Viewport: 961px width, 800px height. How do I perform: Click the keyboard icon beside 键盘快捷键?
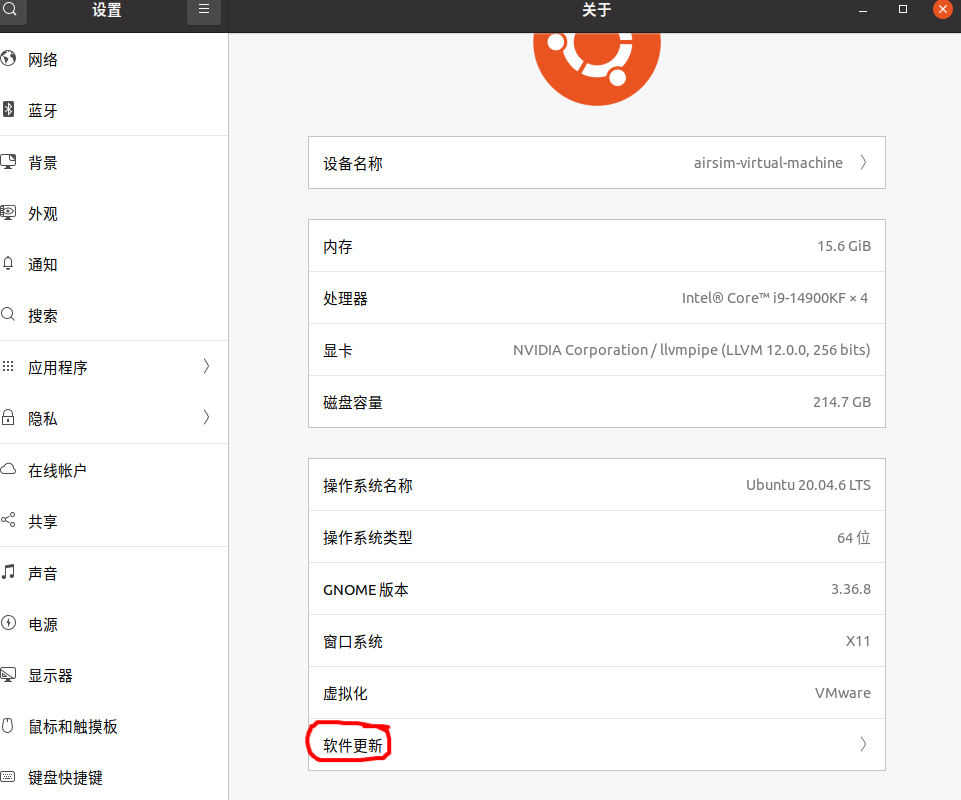pyautogui.click(x=8, y=777)
